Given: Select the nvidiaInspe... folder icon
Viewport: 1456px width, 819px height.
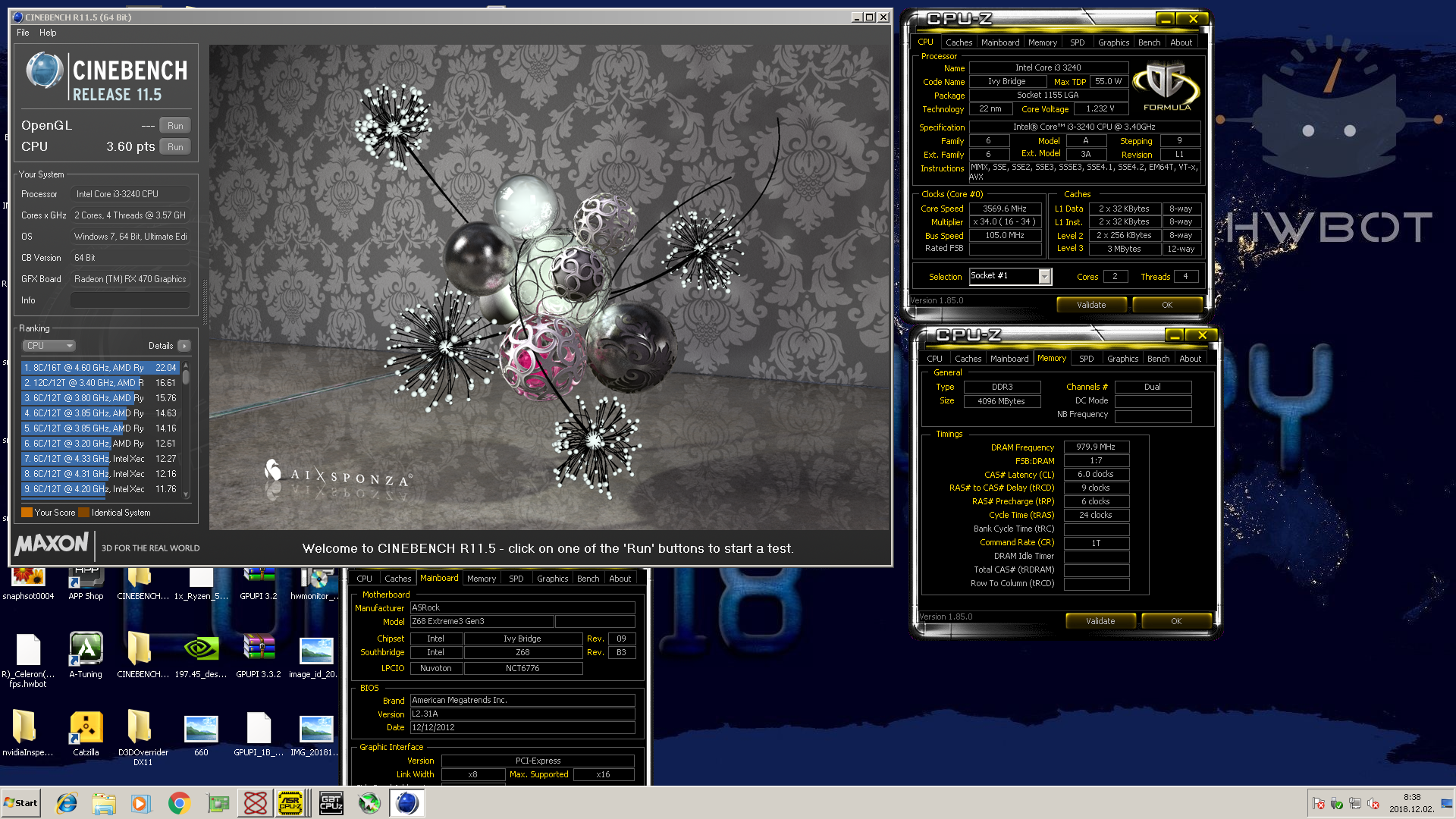Looking at the screenshot, I should click(x=27, y=733).
